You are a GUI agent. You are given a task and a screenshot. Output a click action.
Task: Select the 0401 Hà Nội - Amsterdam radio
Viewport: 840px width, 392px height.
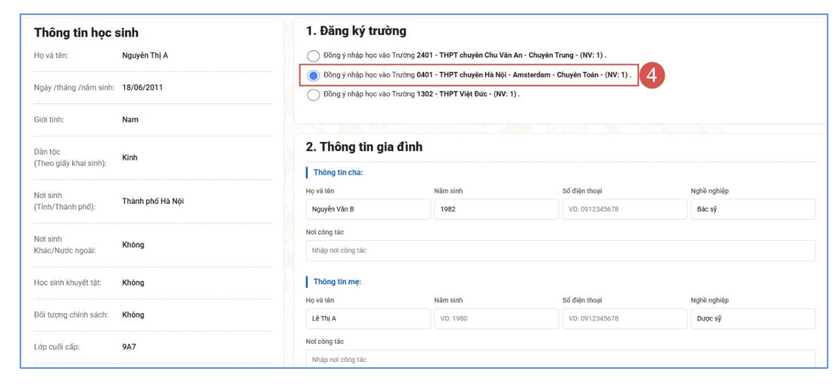coord(313,76)
